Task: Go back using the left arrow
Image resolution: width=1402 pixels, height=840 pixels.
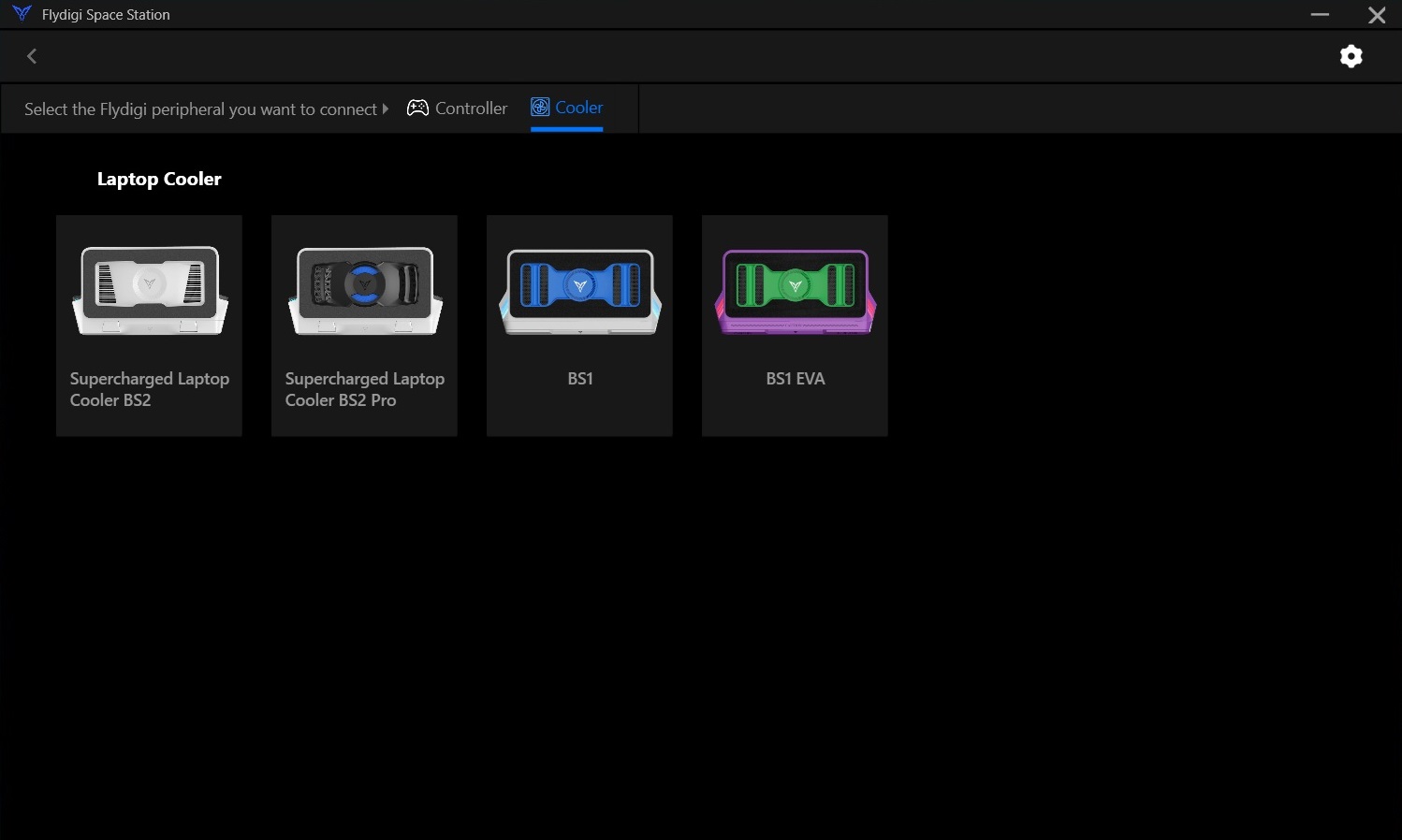Action: 32,56
